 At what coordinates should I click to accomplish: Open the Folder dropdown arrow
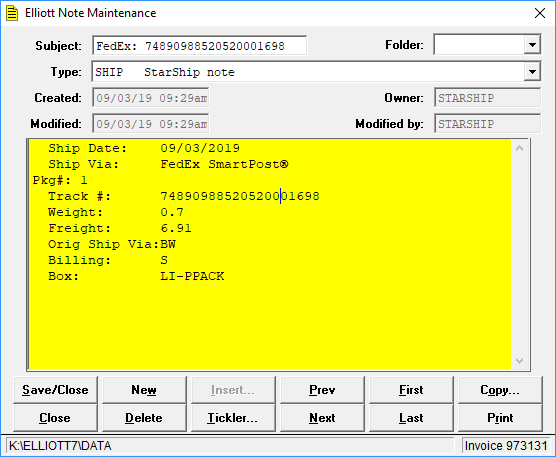click(x=532, y=45)
